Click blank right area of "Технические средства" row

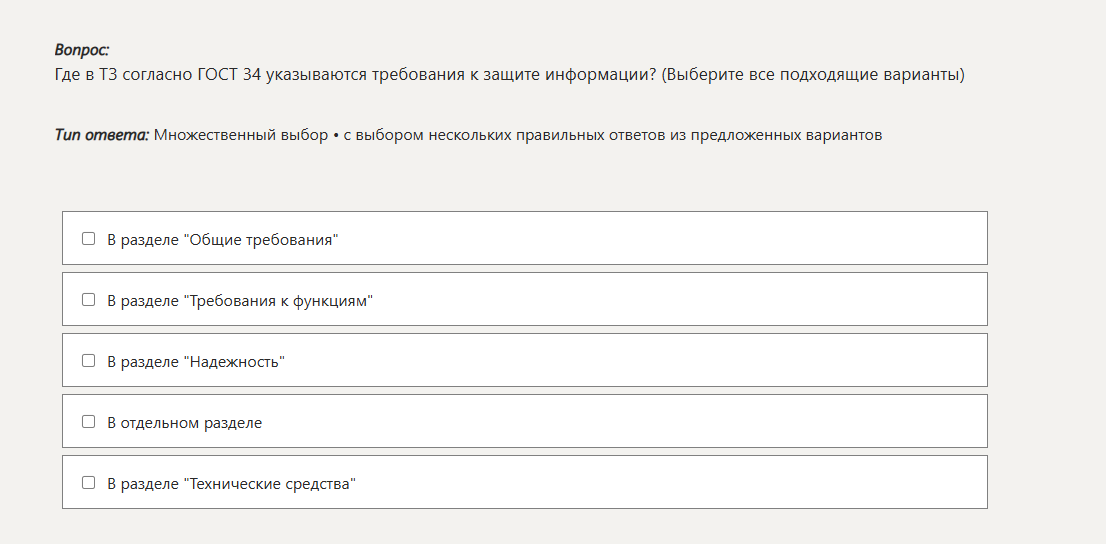pyautogui.click(x=700, y=483)
